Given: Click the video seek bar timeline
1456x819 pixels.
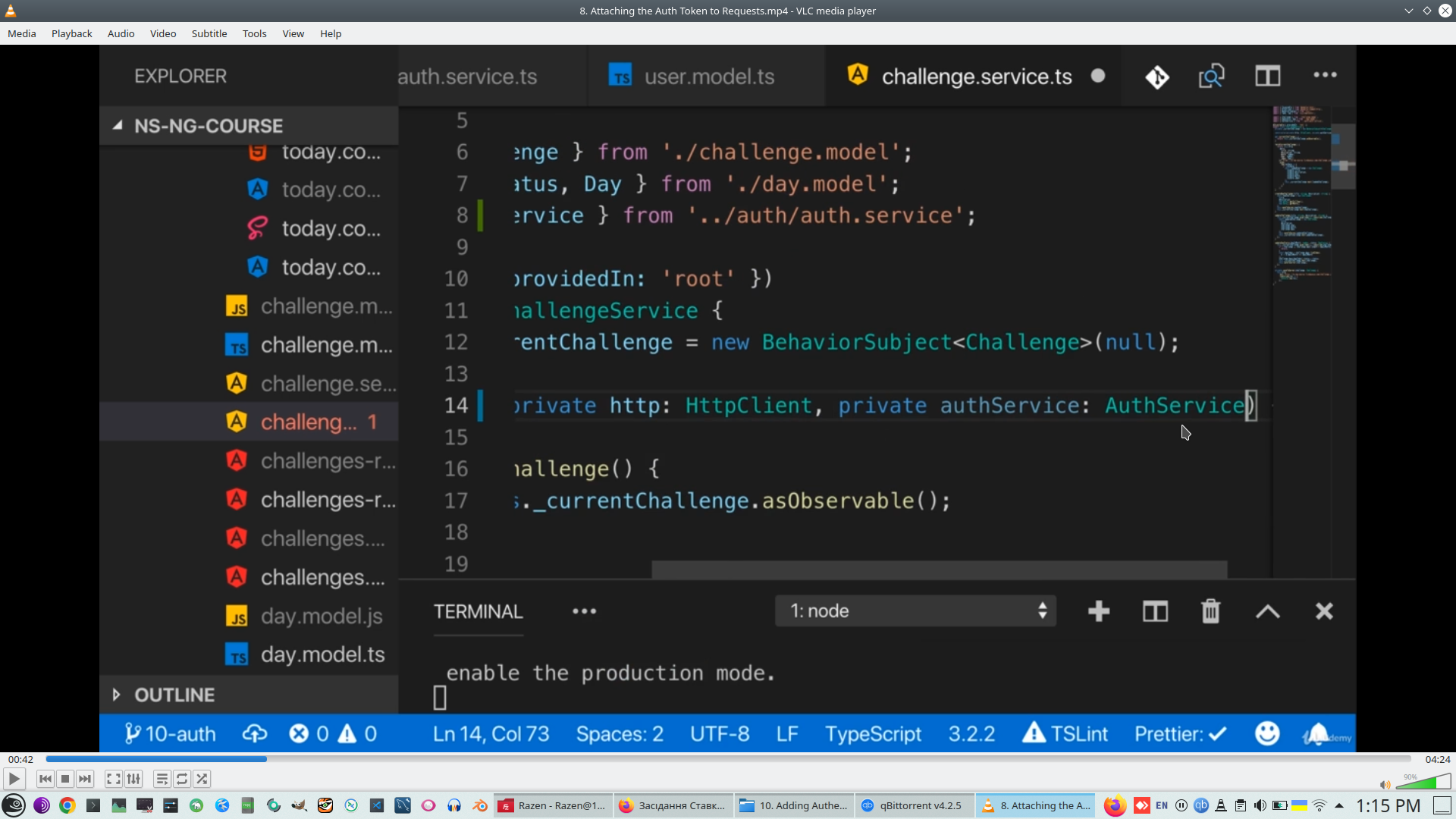Looking at the screenshot, I should [x=728, y=759].
